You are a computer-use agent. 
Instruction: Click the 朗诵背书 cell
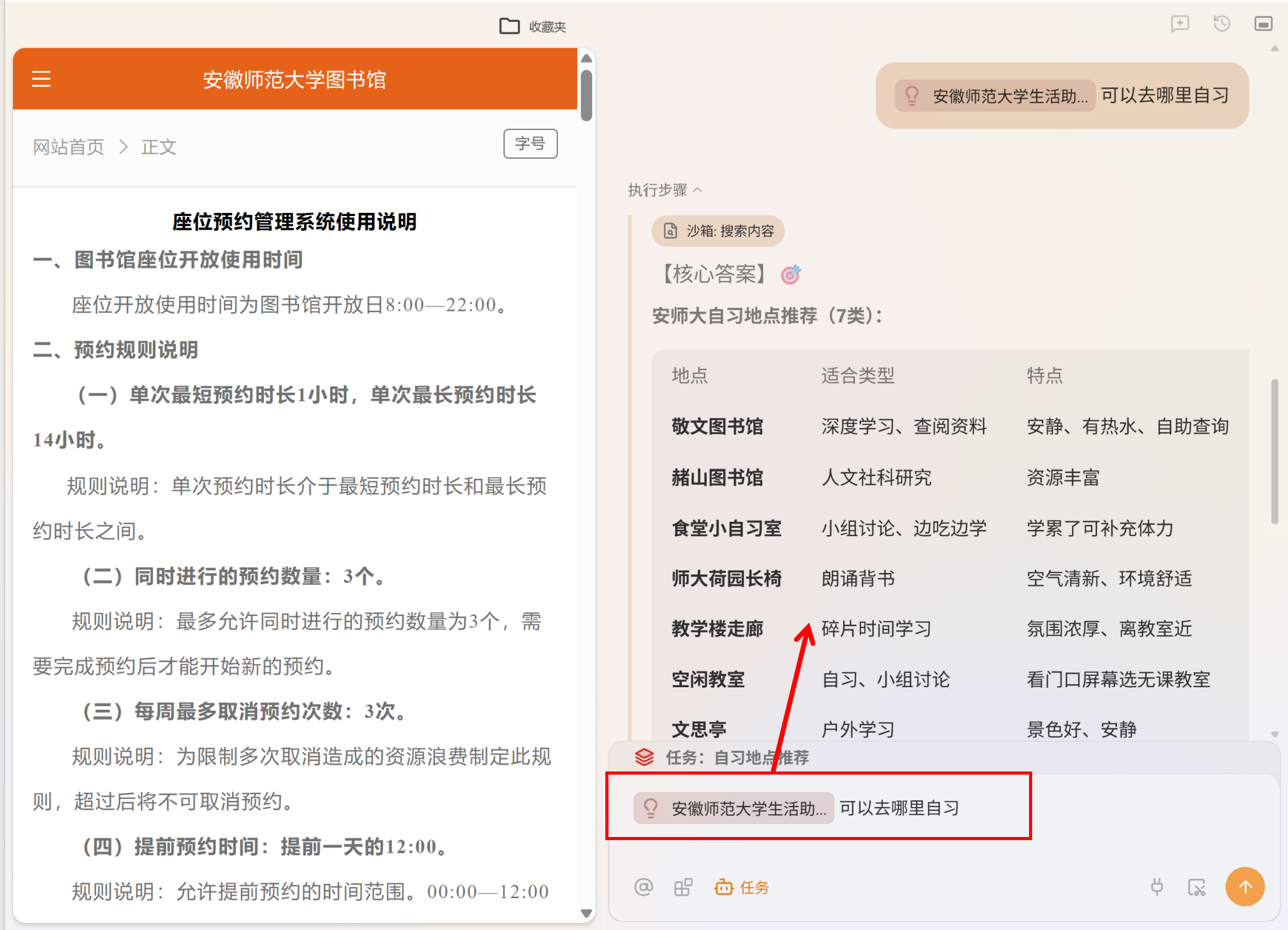point(858,578)
